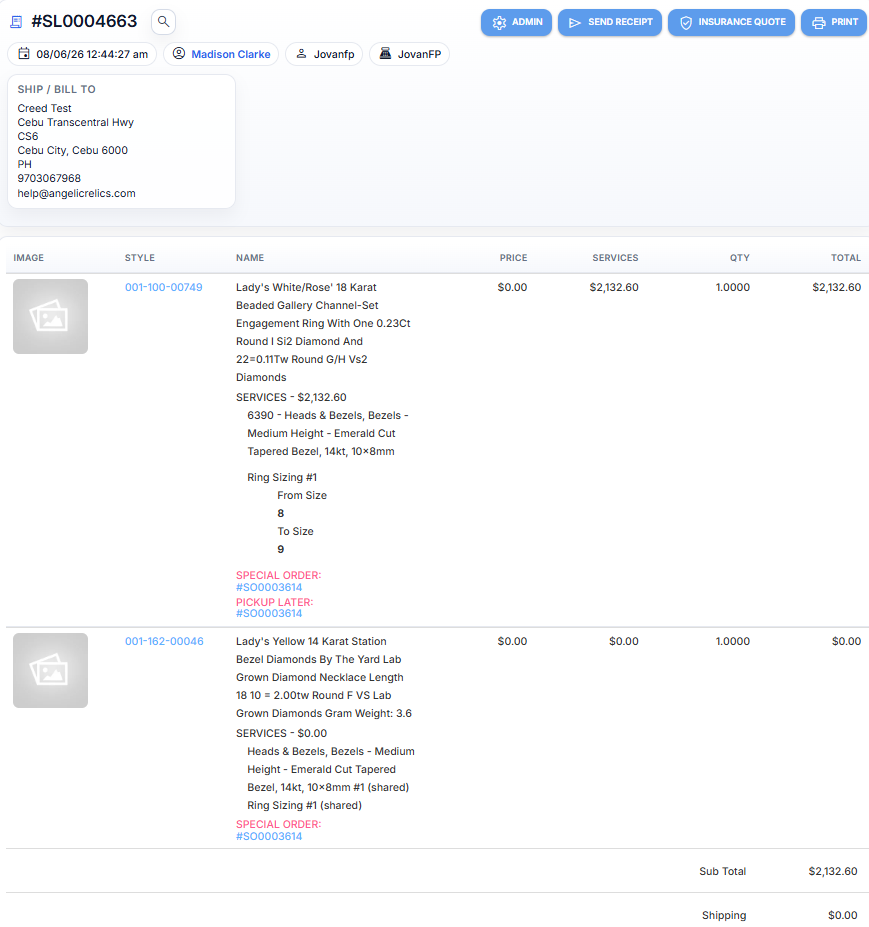Screen dimensions: 869x927
Task: Open PICKUP LATER #SO0003614 link
Action: (269, 613)
